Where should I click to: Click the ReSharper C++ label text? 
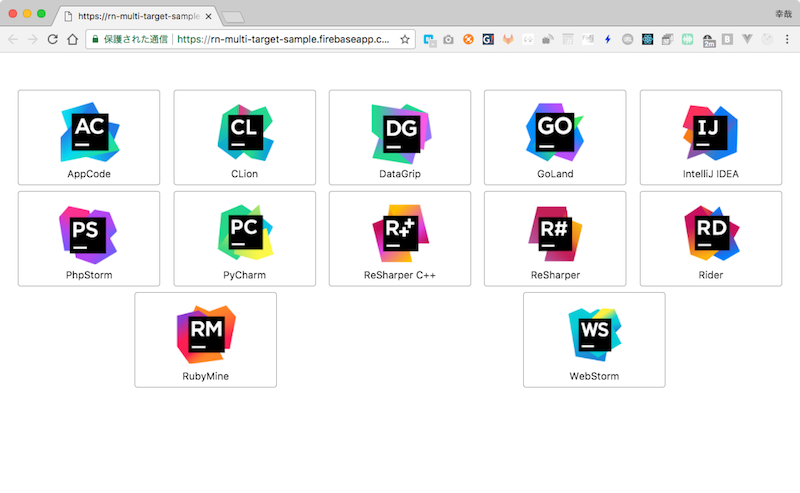[x=400, y=275]
